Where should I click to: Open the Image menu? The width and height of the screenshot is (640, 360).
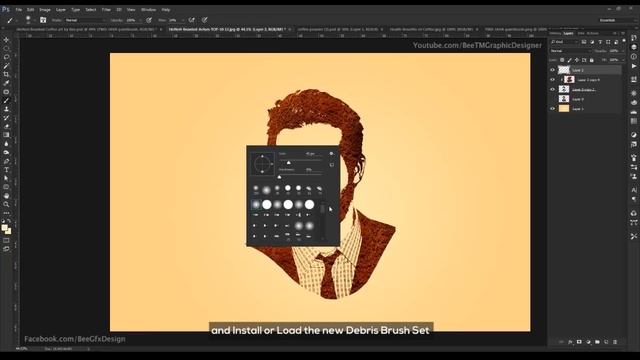click(x=45, y=9)
